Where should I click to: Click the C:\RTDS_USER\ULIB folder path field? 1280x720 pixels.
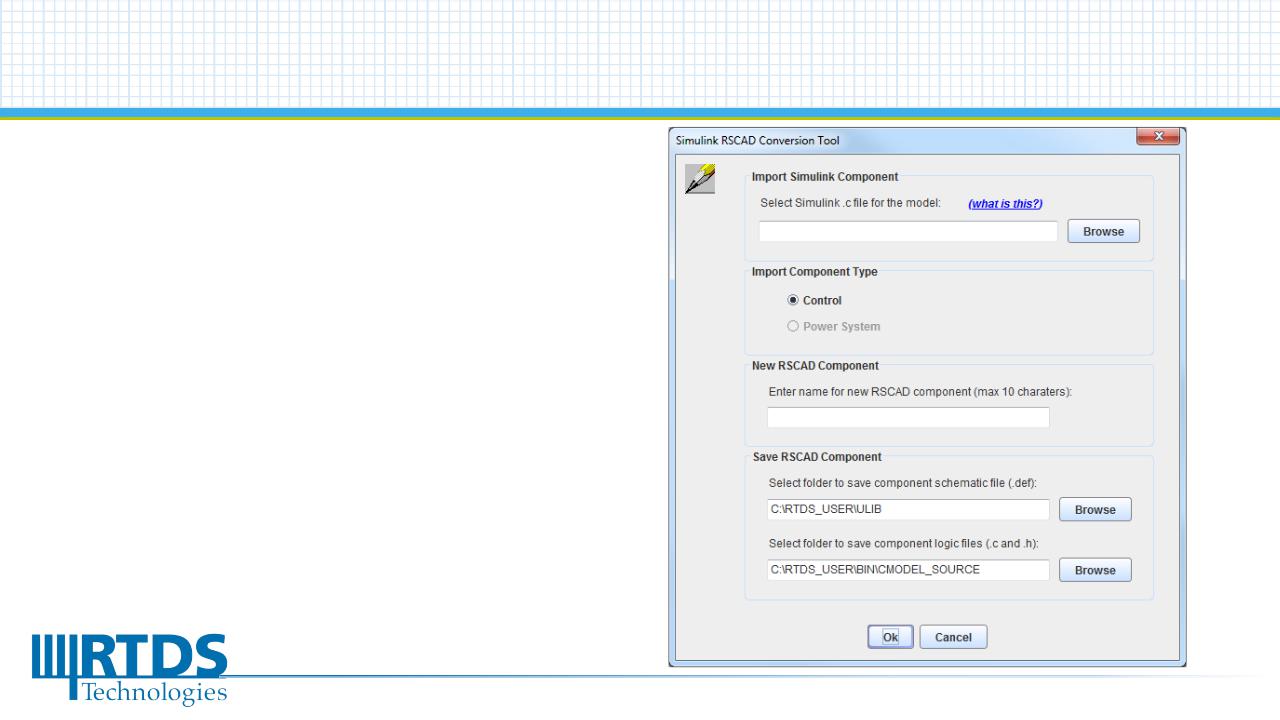pos(908,509)
